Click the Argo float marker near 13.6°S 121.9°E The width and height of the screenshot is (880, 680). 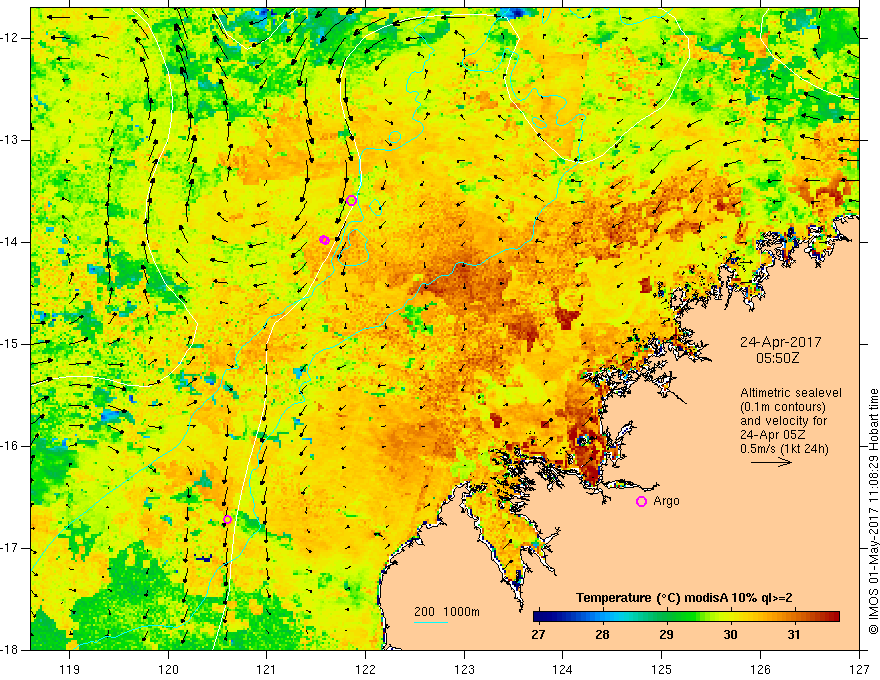pyautogui.click(x=351, y=201)
